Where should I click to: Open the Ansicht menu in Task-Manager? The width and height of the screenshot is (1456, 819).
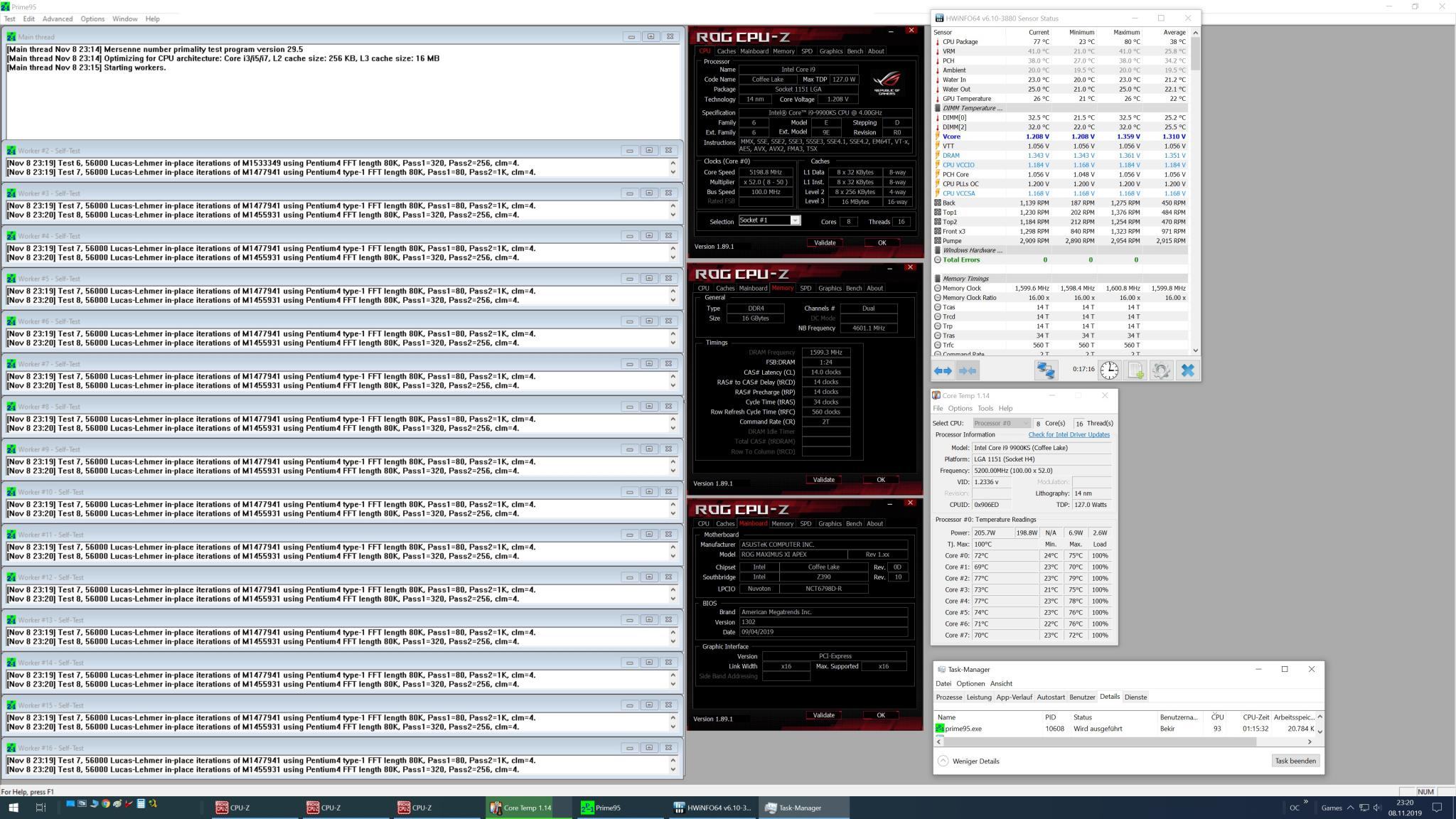[1001, 683]
